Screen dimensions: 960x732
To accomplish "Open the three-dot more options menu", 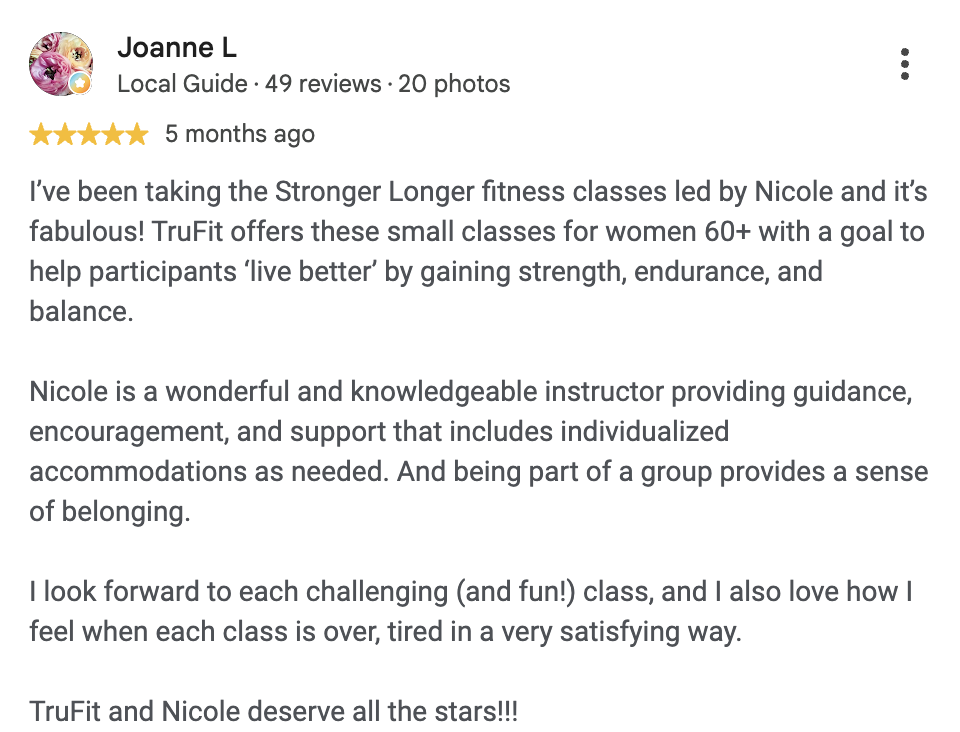I will (904, 64).
